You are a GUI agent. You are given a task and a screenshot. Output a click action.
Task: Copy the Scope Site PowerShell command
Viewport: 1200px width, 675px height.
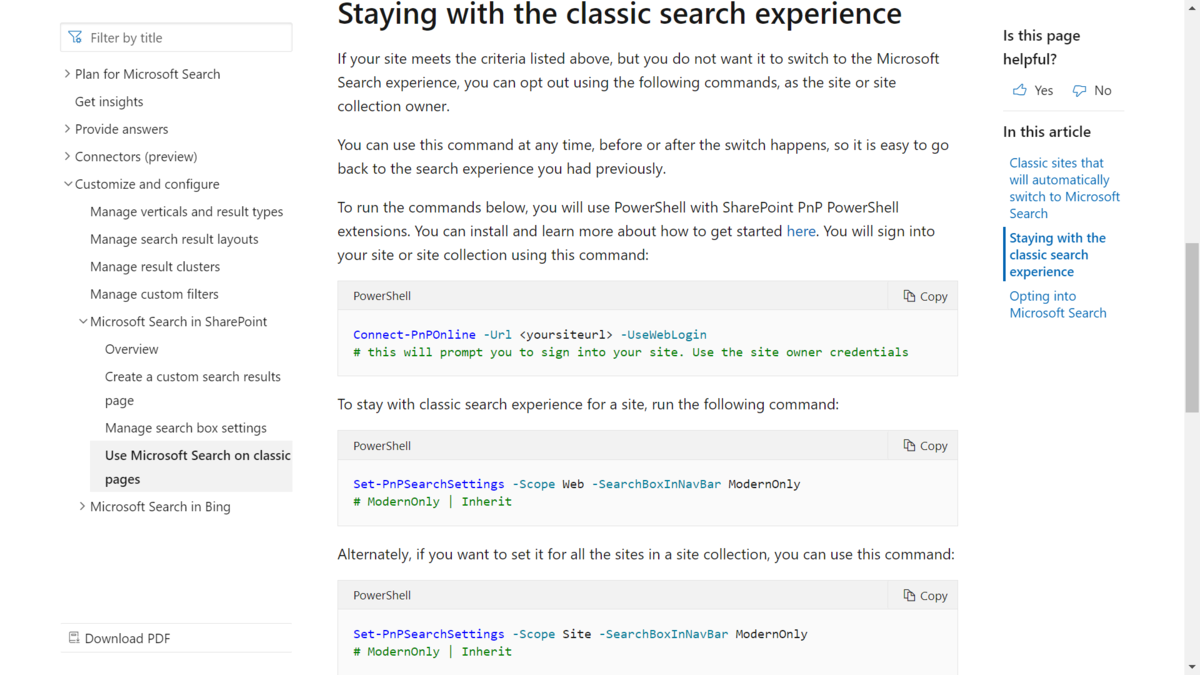(924, 595)
